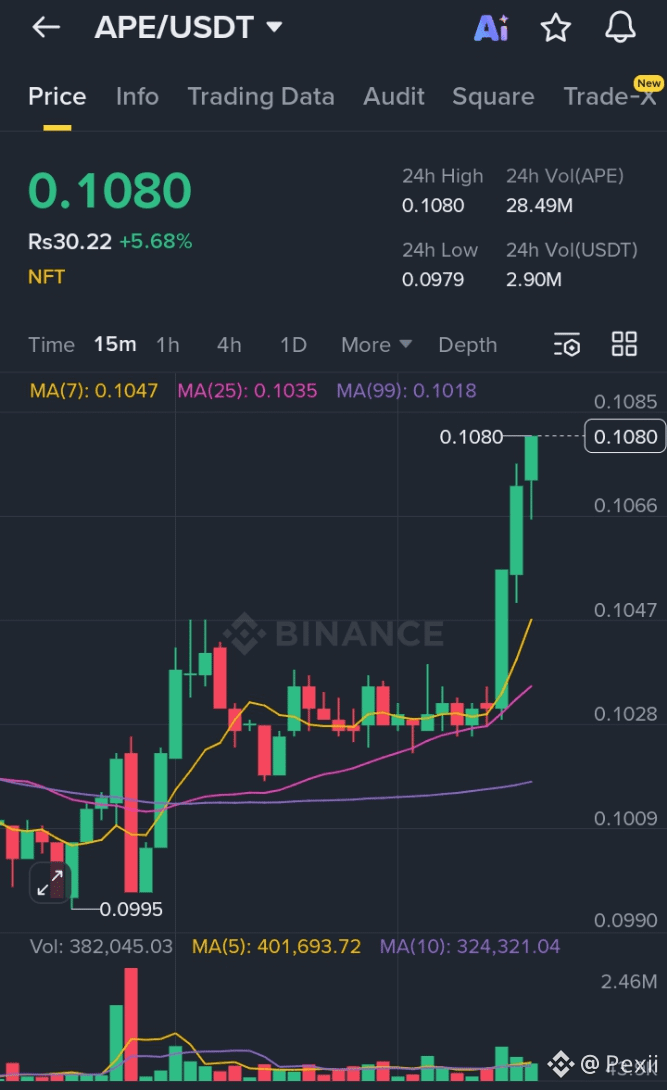This screenshot has height=1090, width=667.
Task: Tap the volume MA(5): 401,693.72 label
Action: pos(277,946)
